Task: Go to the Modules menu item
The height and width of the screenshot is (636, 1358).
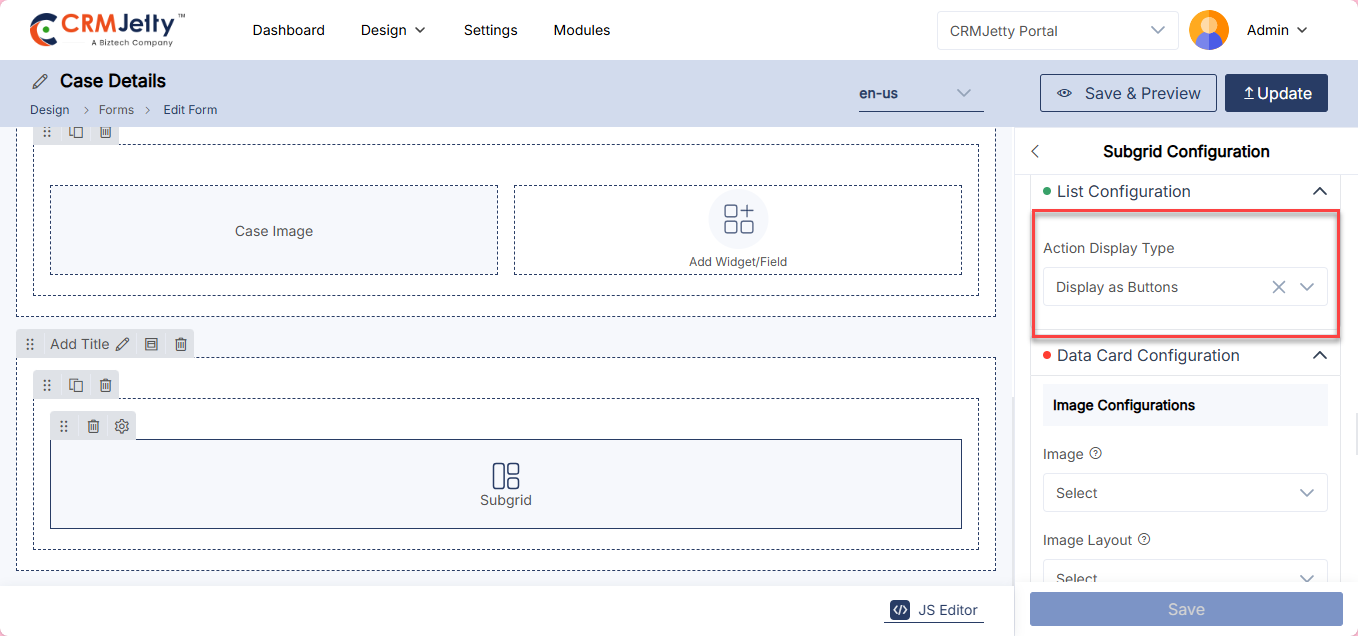Action: coord(581,30)
